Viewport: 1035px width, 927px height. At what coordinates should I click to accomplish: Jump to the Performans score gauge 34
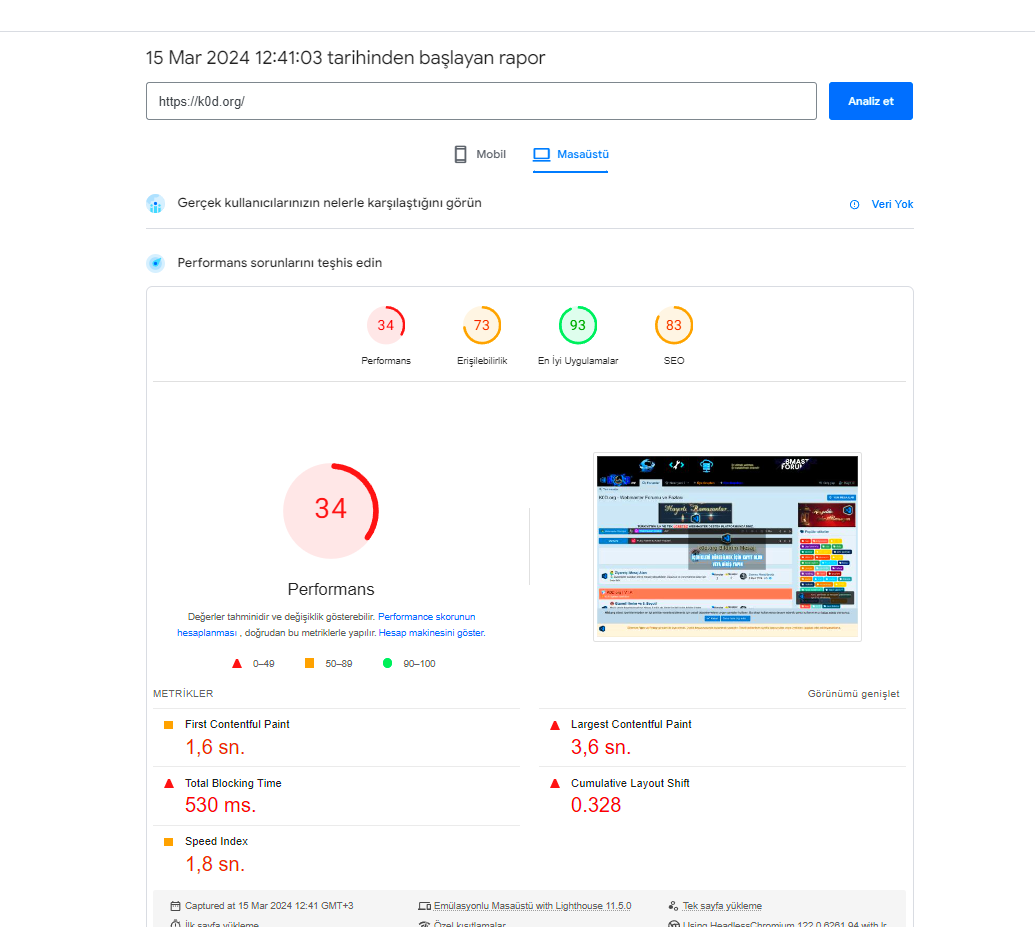[386, 325]
